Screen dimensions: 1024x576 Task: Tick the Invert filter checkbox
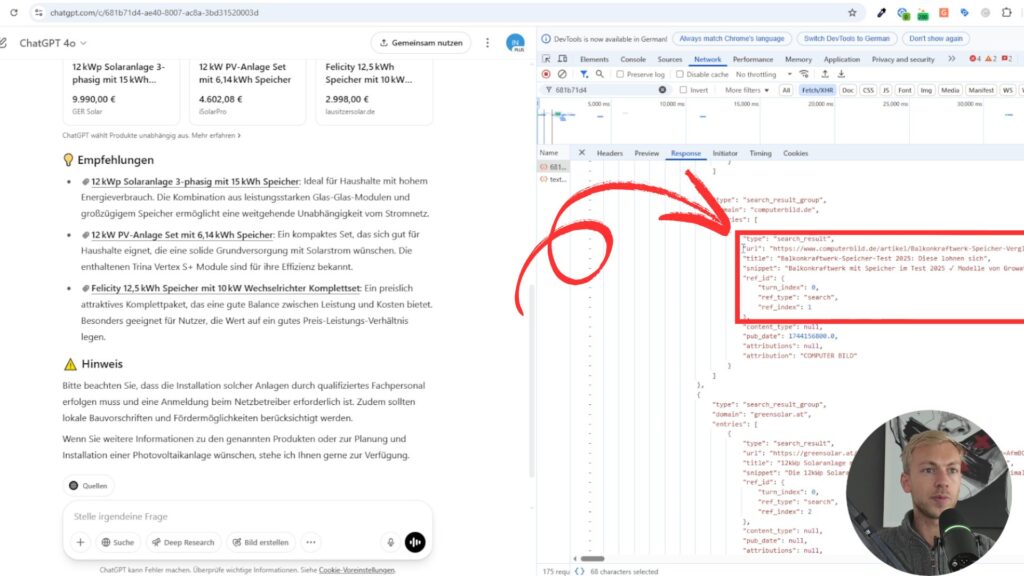click(683, 90)
